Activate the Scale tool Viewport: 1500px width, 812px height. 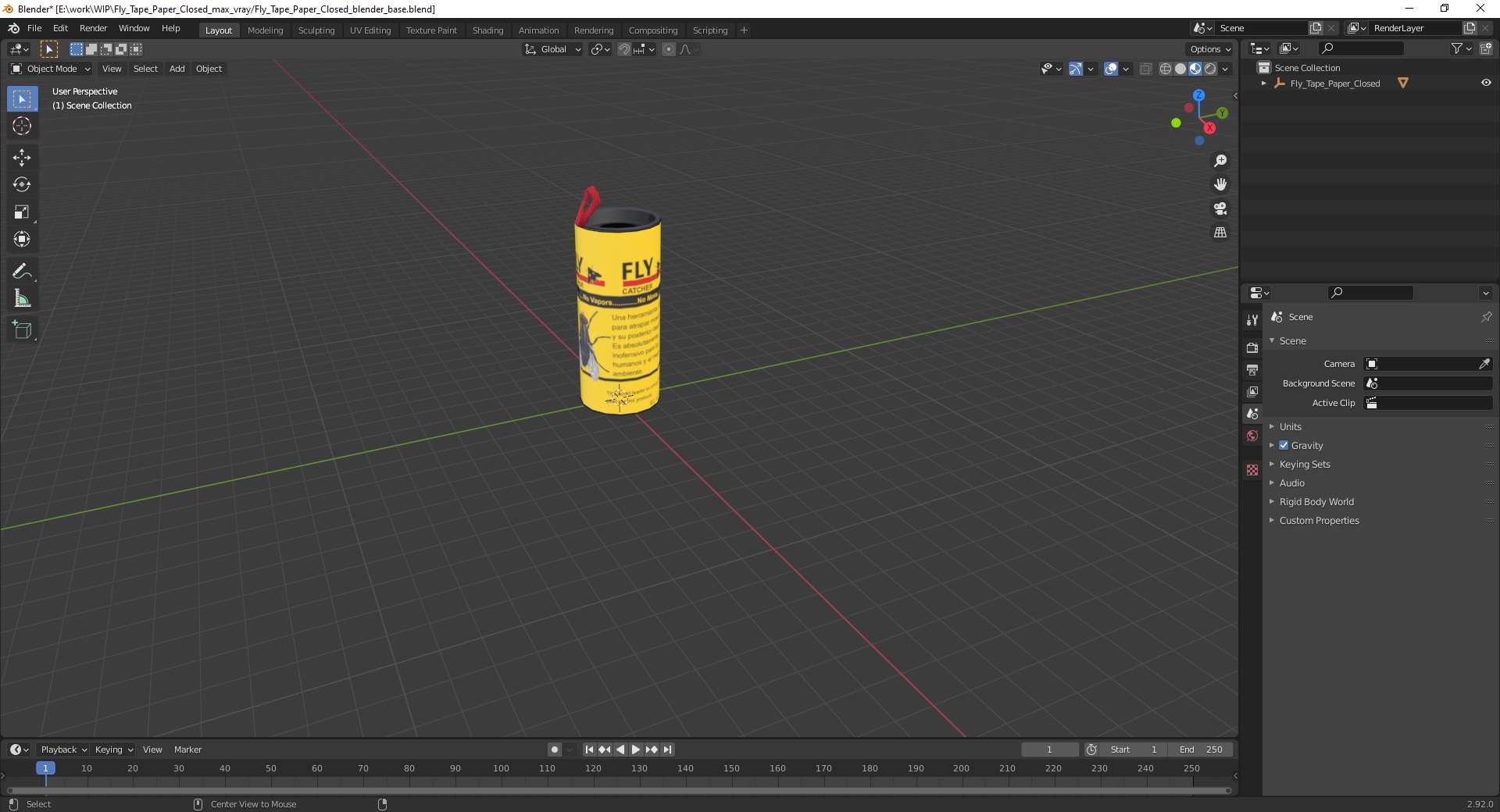click(x=22, y=212)
